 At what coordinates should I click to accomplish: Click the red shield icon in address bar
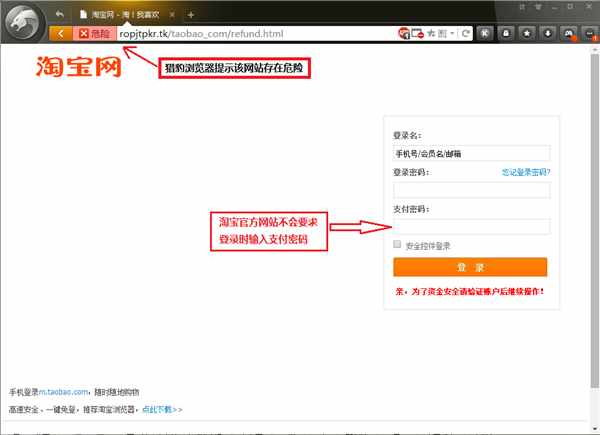403,34
